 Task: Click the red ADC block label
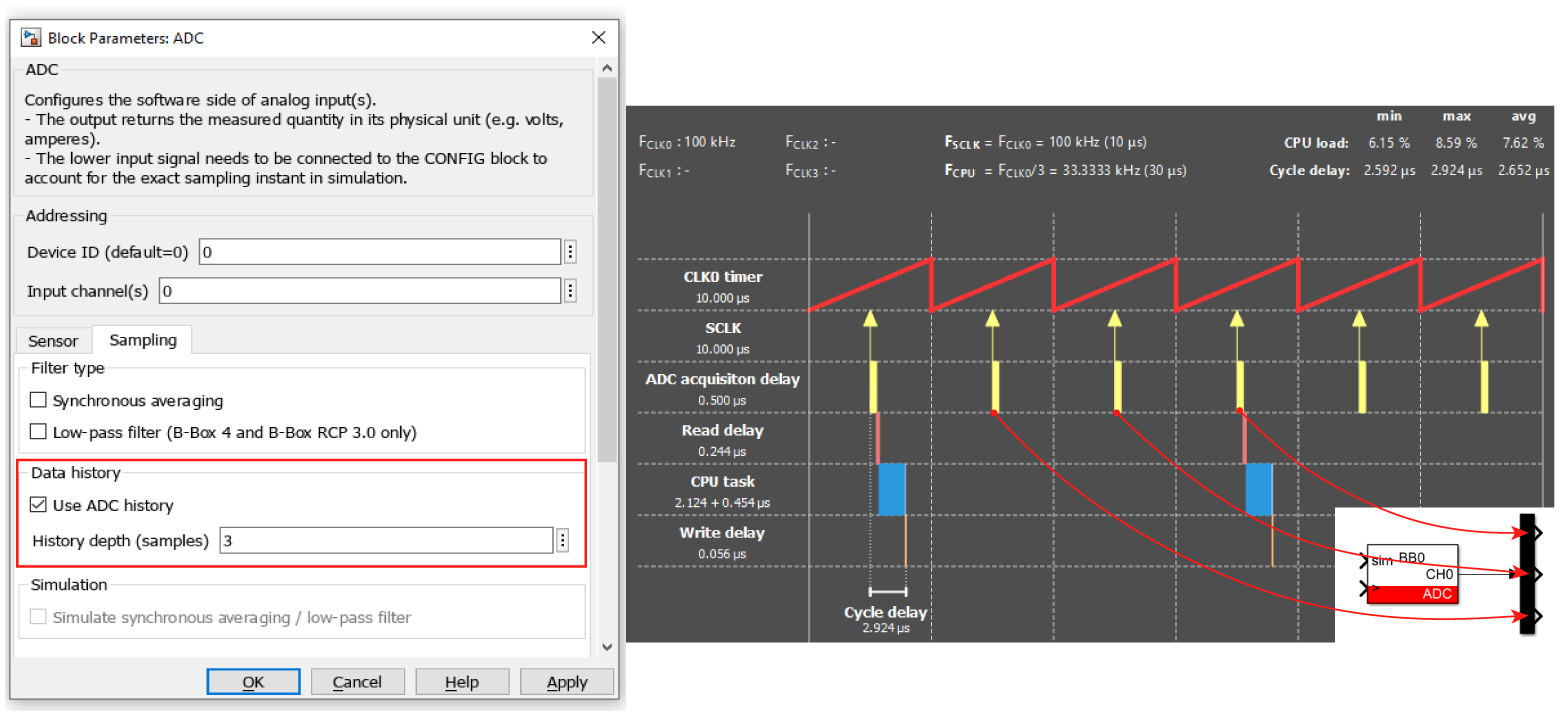coord(1412,594)
